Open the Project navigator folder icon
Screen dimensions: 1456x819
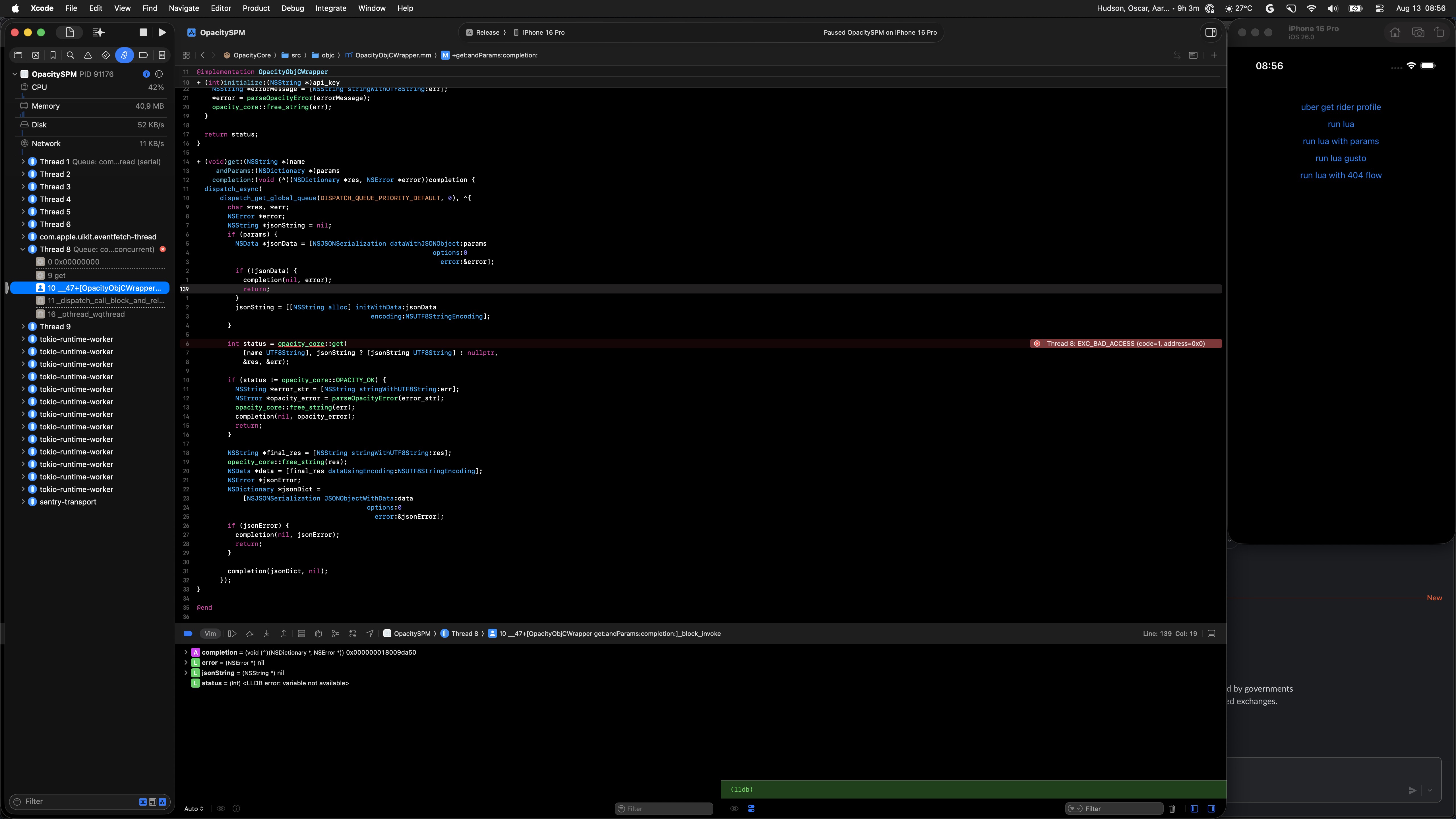click(x=18, y=55)
